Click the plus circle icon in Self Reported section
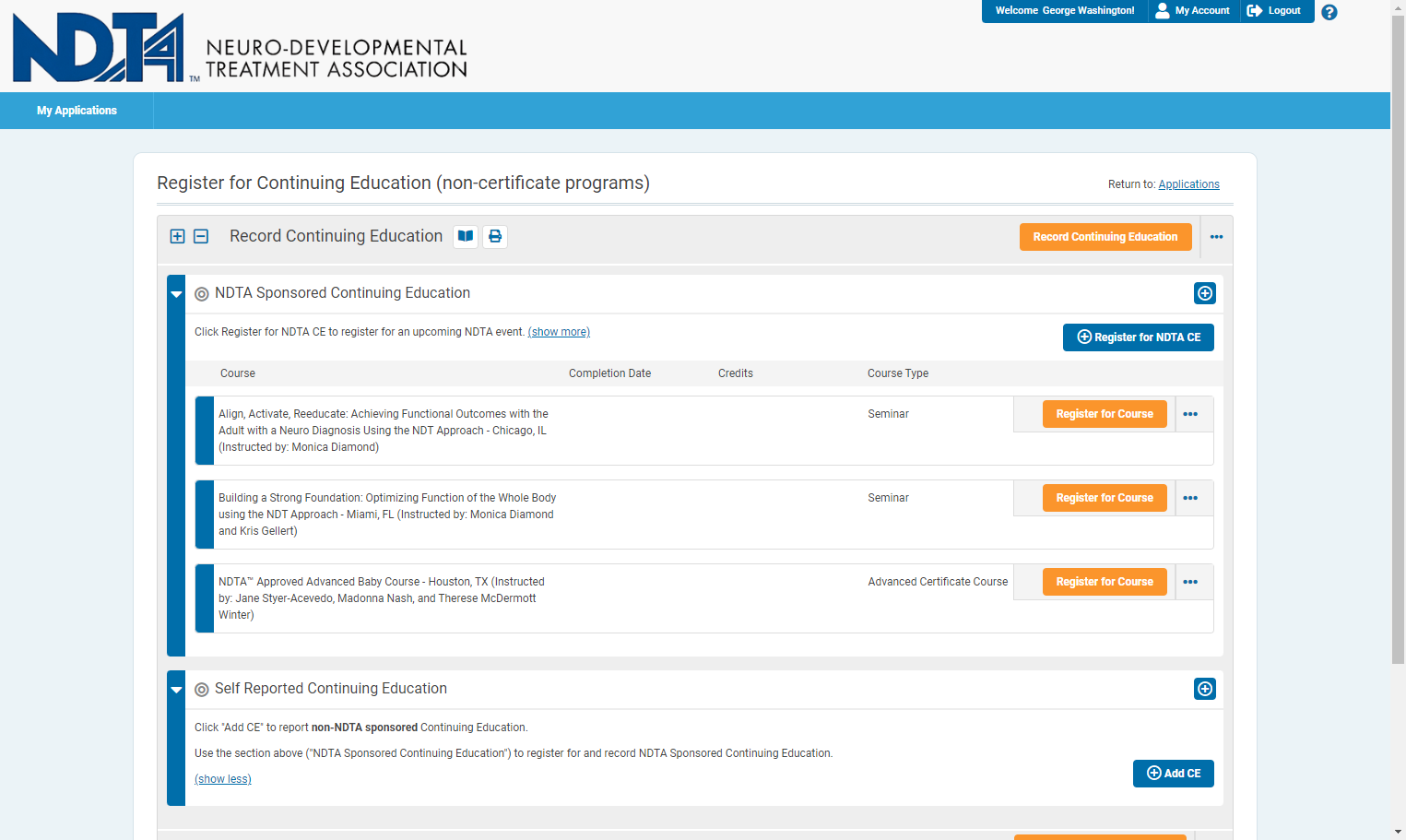The height and width of the screenshot is (840, 1406). click(x=1205, y=689)
